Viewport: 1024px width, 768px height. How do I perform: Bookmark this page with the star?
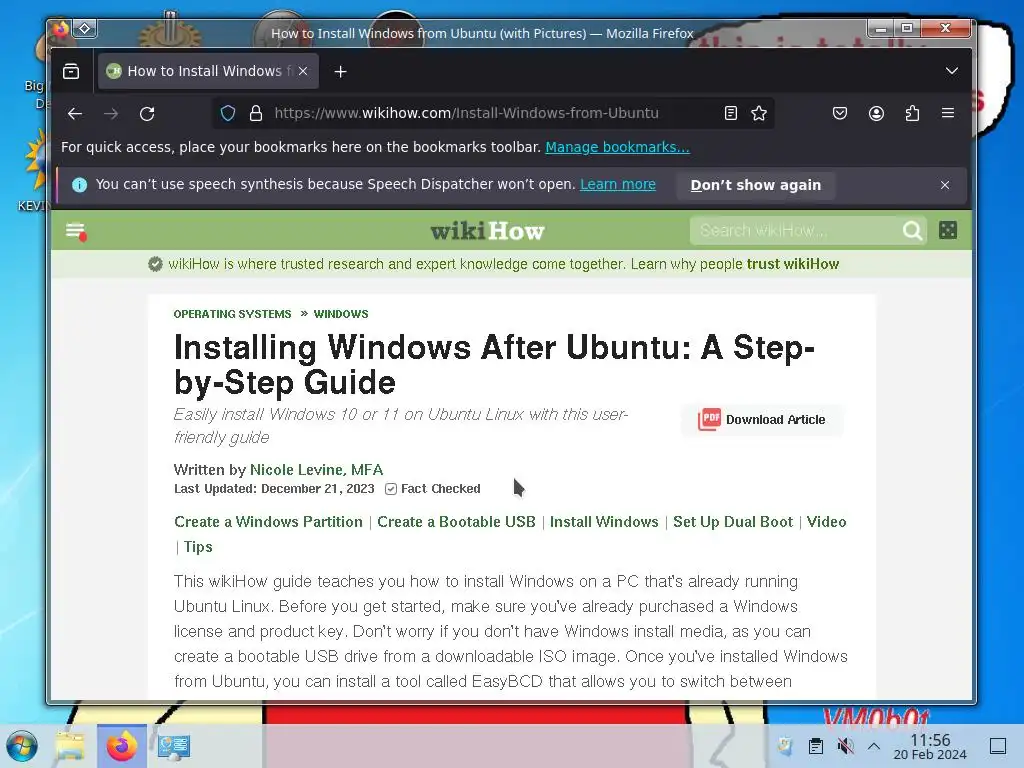click(x=759, y=113)
